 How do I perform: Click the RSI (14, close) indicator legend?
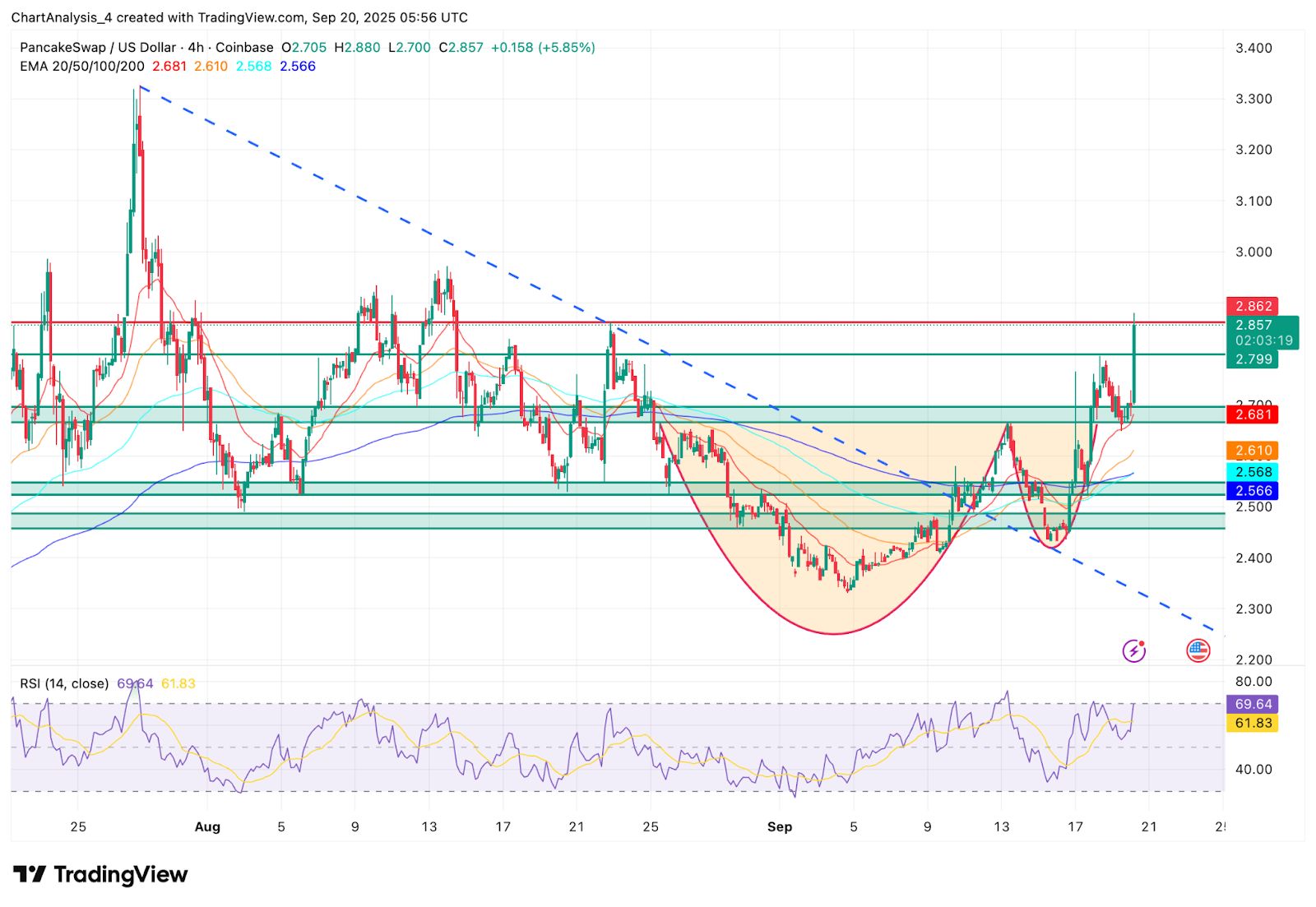[x=64, y=683]
